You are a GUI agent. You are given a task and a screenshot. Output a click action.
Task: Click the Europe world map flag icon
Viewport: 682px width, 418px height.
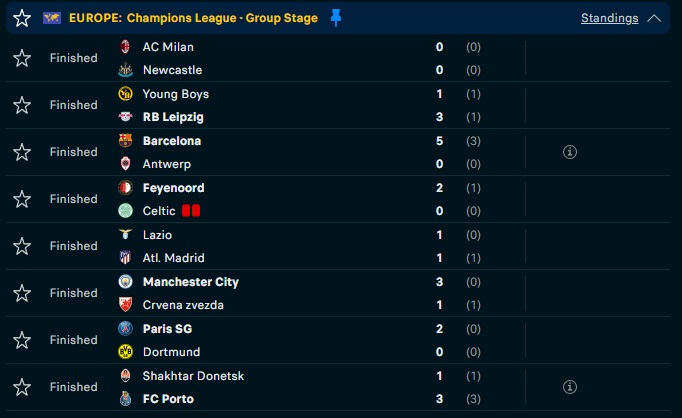[x=52, y=18]
